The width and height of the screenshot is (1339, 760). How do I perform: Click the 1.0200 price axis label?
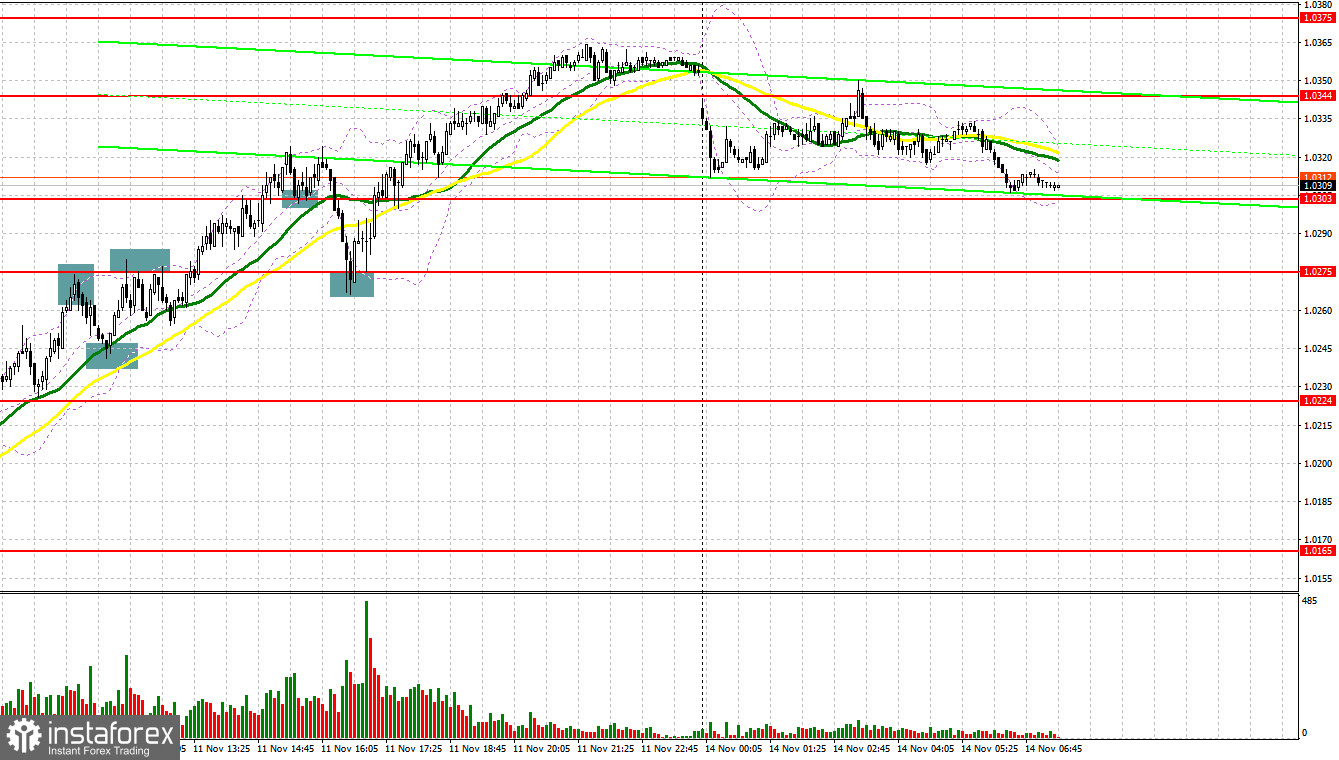pos(1316,464)
